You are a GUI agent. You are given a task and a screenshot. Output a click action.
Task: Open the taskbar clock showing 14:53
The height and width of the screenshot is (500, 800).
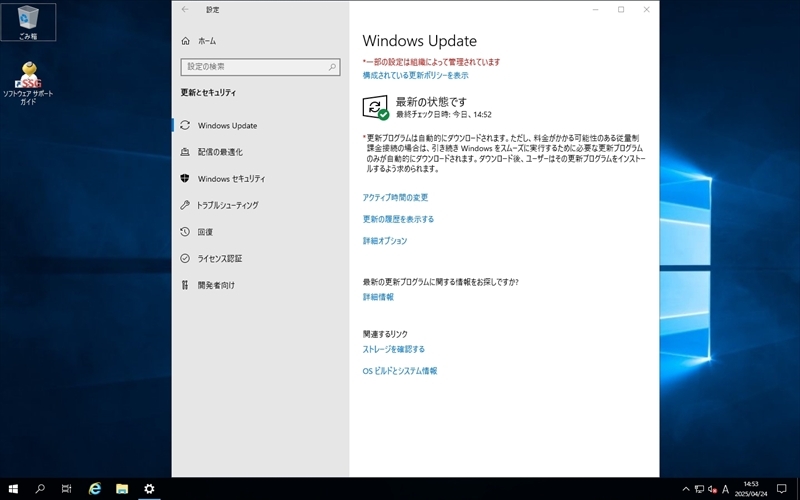tap(751, 489)
